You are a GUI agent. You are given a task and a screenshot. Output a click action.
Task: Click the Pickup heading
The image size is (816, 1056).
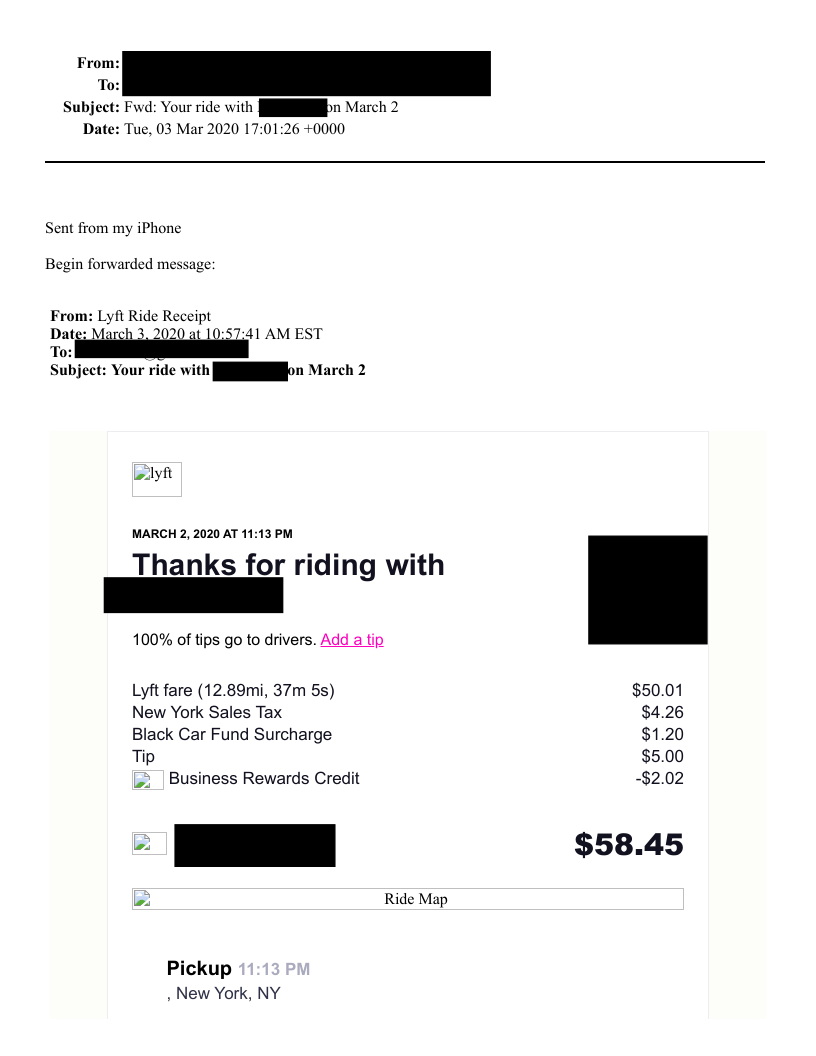point(199,969)
